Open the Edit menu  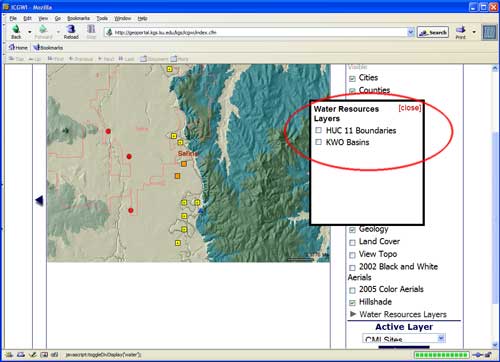tap(27, 18)
